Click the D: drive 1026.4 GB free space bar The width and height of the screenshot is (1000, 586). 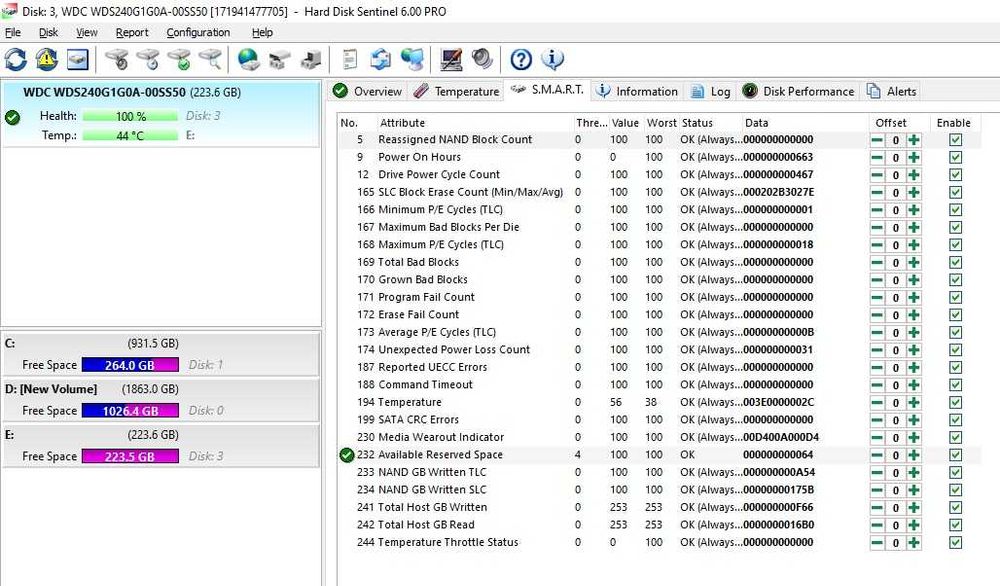coord(130,411)
